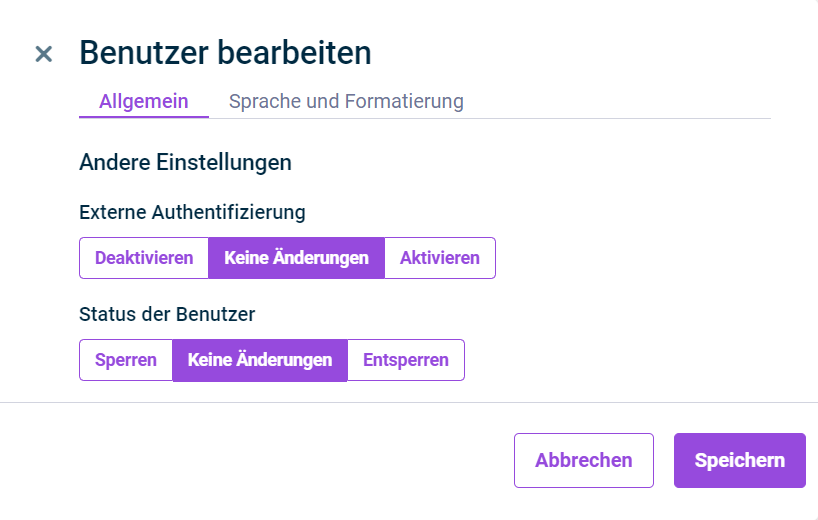Select Keine Änderungen under Status der Benutzer
Image resolution: width=818 pixels, height=520 pixels.
click(260, 360)
